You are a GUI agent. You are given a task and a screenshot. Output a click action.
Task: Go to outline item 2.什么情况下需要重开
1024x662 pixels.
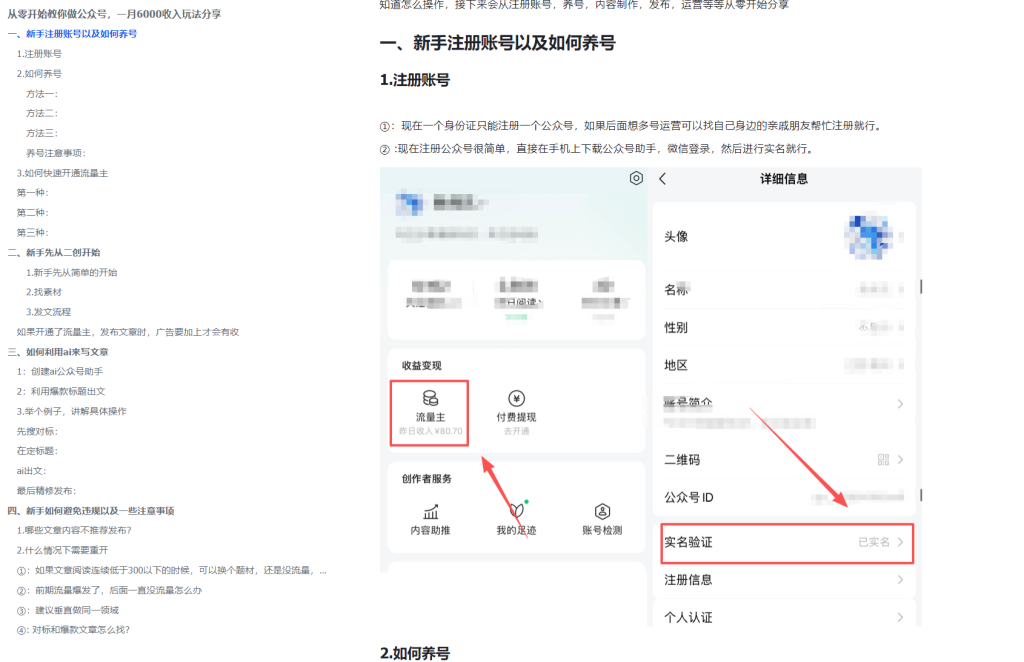click(x=63, y=550)
